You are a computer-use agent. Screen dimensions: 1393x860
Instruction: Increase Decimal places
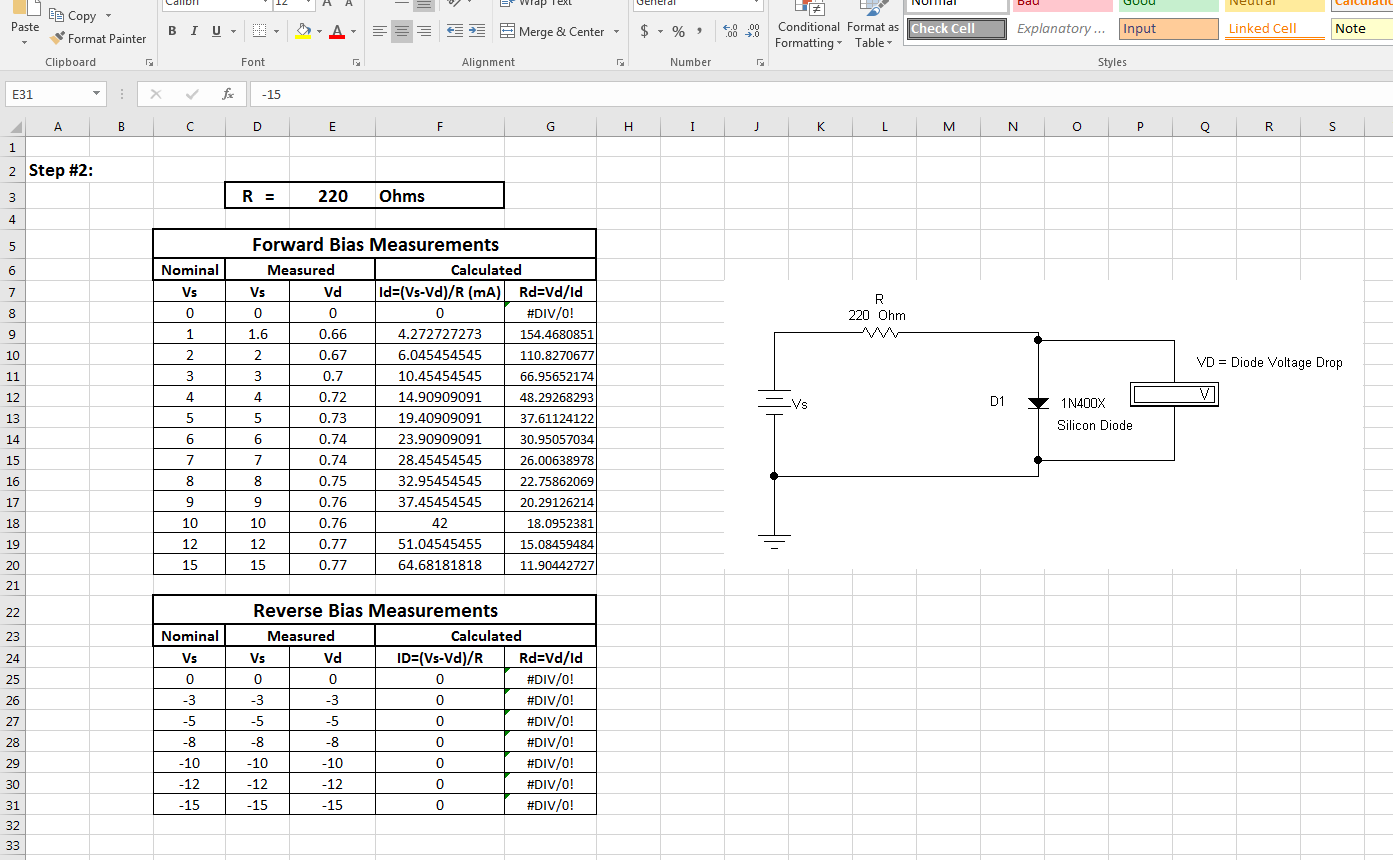click(x=730, y=32)
